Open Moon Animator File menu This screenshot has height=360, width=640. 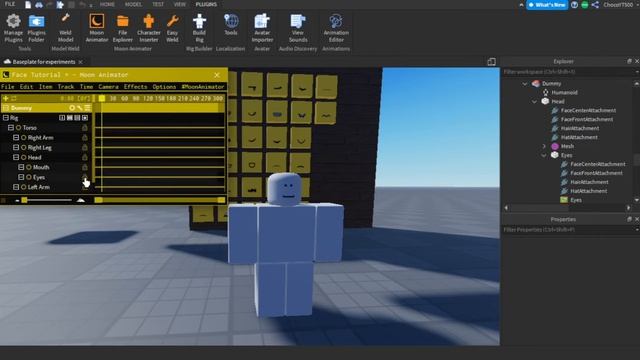click(x=7, y=87)
